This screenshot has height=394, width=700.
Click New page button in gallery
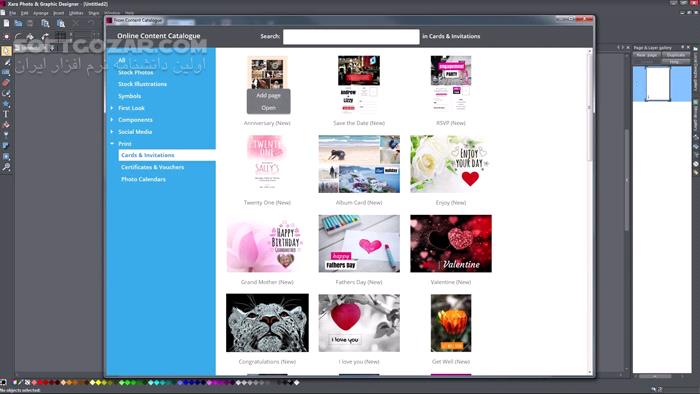click(x=647, y=55)
